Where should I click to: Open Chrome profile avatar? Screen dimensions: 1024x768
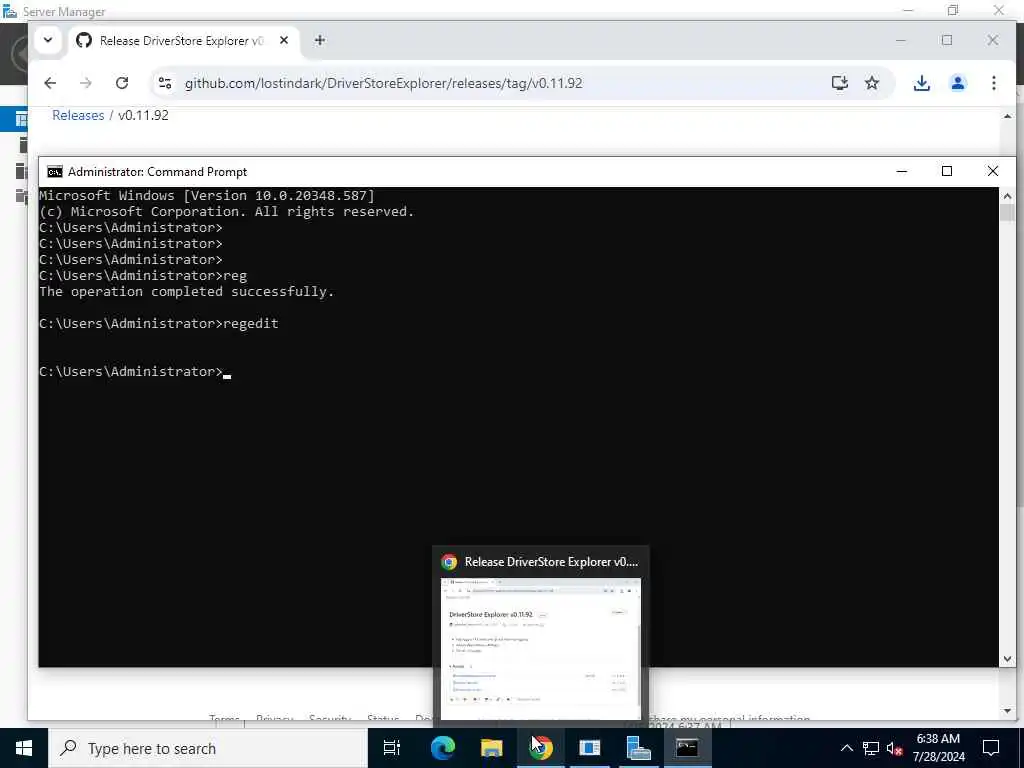957,83
